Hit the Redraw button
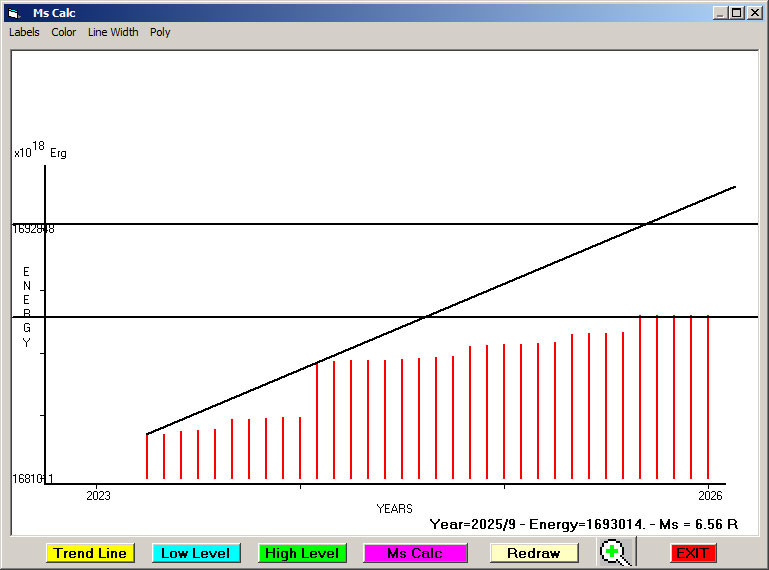The image size is (769, 570). (533, 553)
